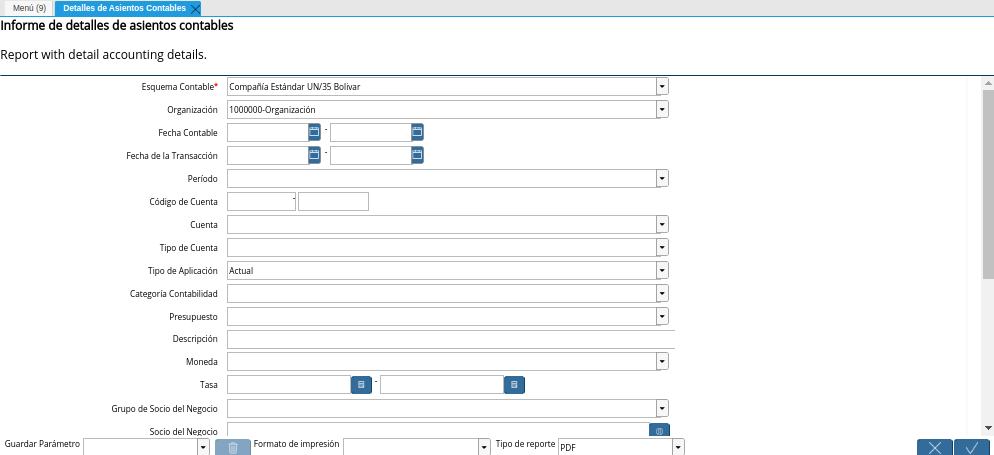Click the Fecha Contable start date field
Screen dimensions: 994x455
[268, 132]
